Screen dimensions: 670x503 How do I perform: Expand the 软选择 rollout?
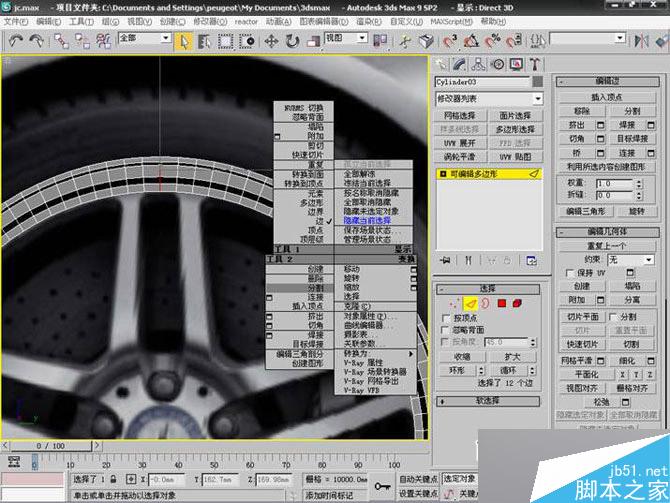[489, 400]
